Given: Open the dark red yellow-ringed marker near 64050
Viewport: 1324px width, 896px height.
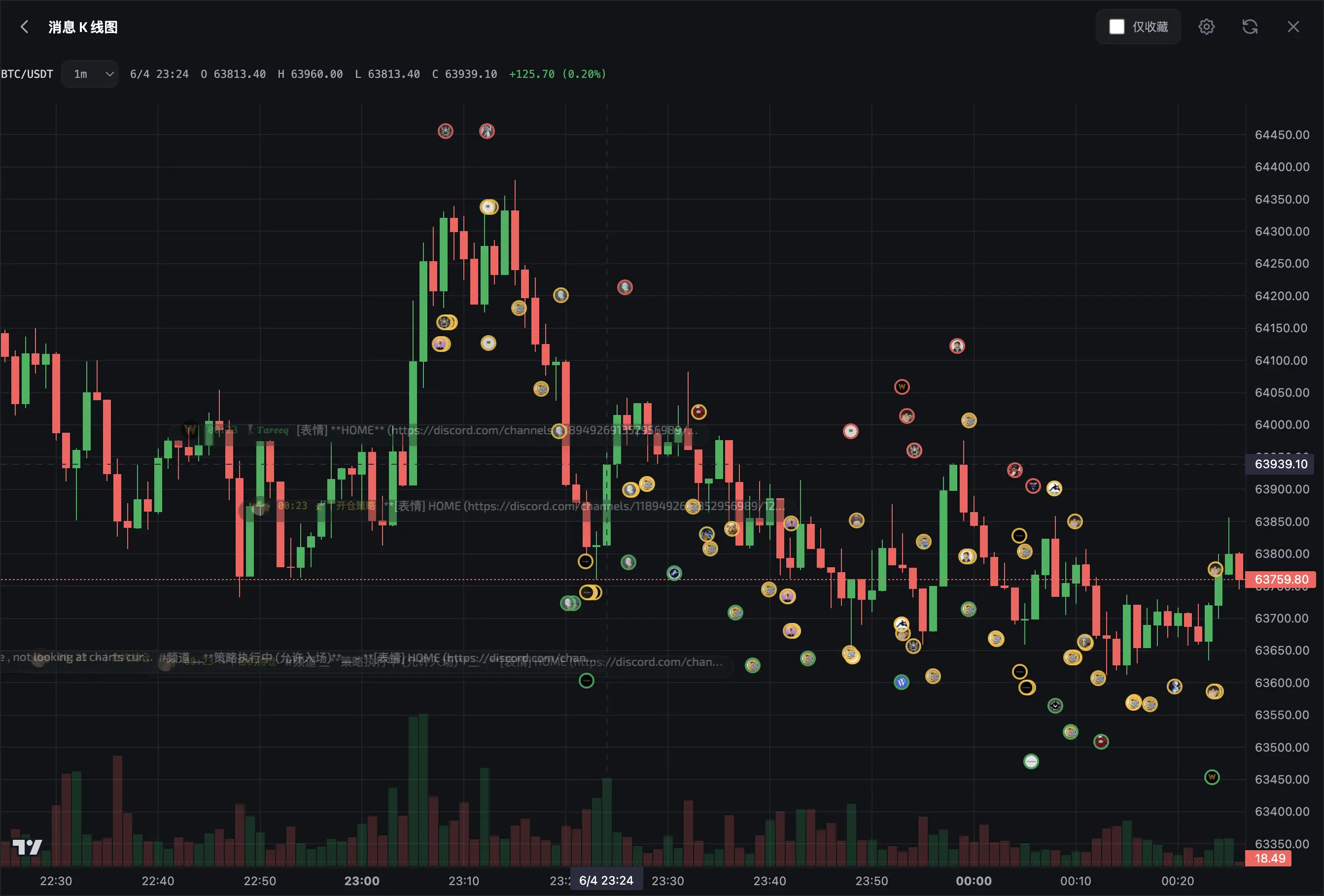Looking at the screenshot, I should point(699,412).
